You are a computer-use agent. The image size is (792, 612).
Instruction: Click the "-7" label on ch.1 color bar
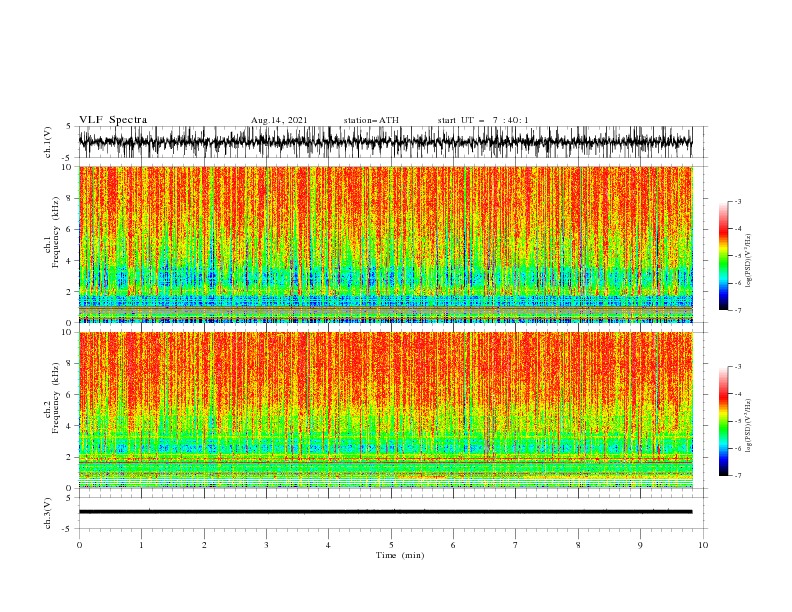point(737,310)
